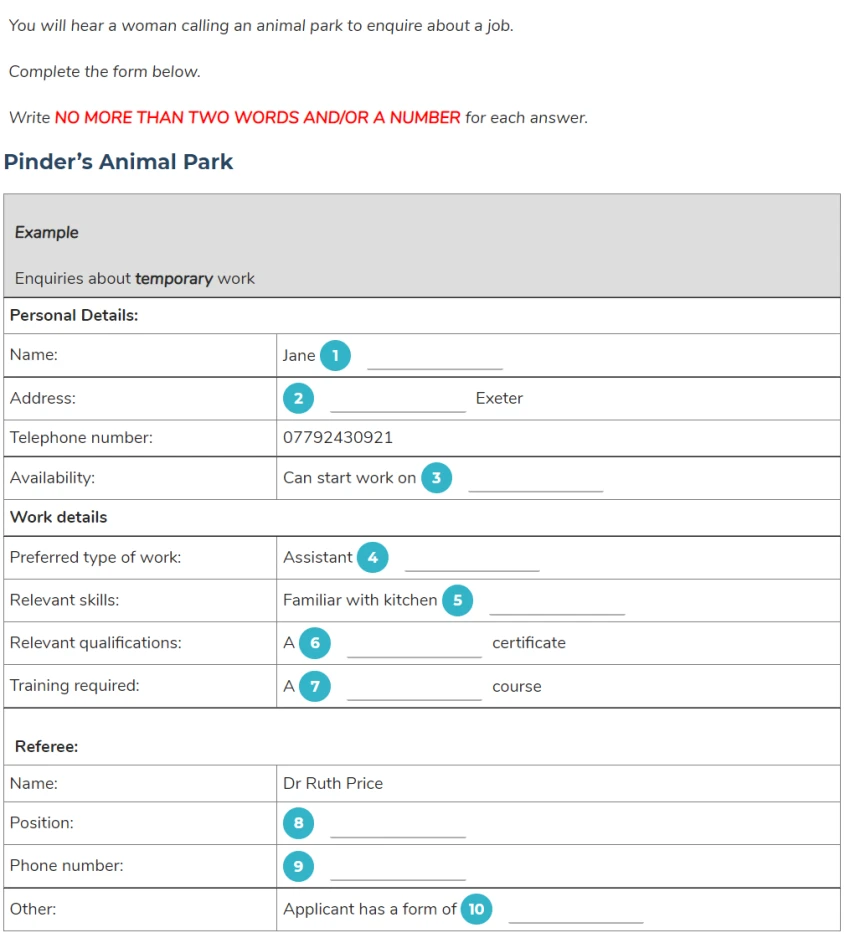The image size is (850, 938).
Task: Click the question 1 number badge
Action: [x=335, y=355]
